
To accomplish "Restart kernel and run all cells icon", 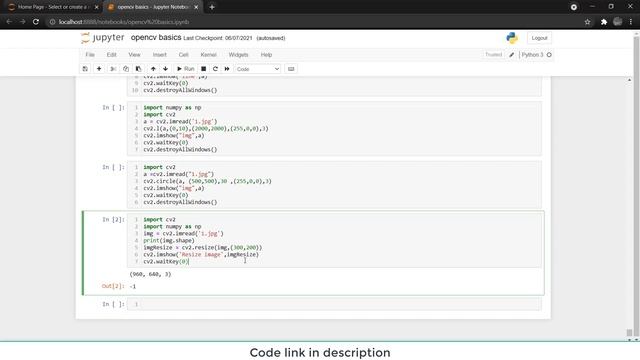I will 227,69.
